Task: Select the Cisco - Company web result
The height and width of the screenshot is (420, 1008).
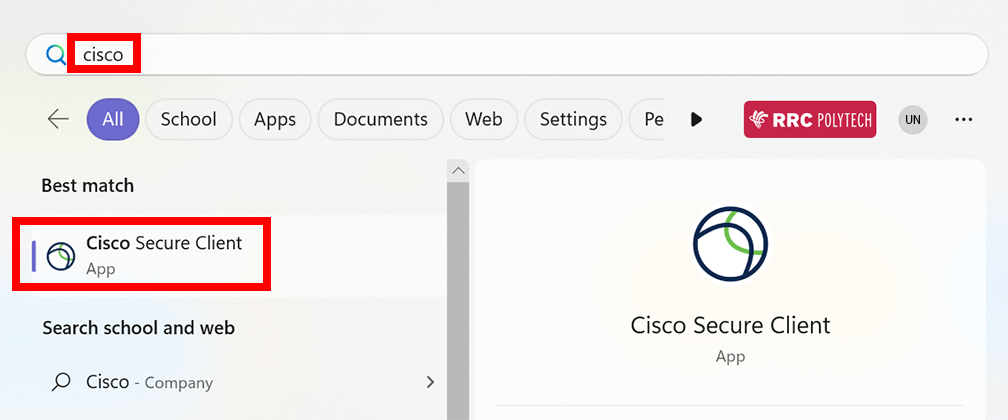Action: click(x=239, y=383)
